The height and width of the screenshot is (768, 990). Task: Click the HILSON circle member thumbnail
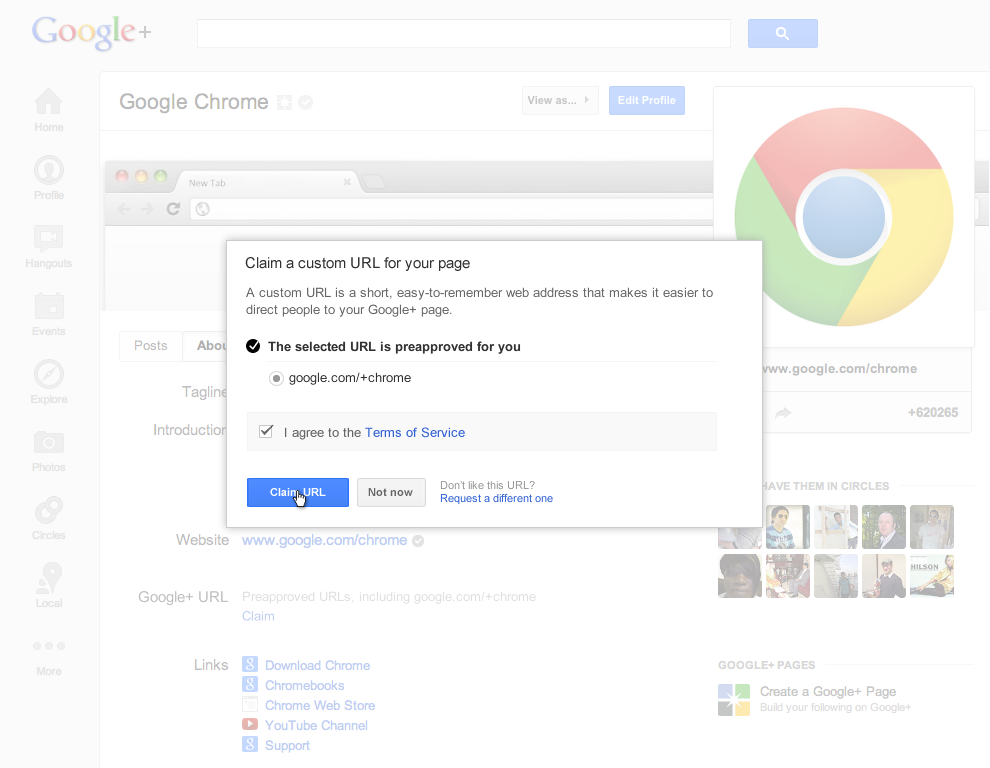932,576
